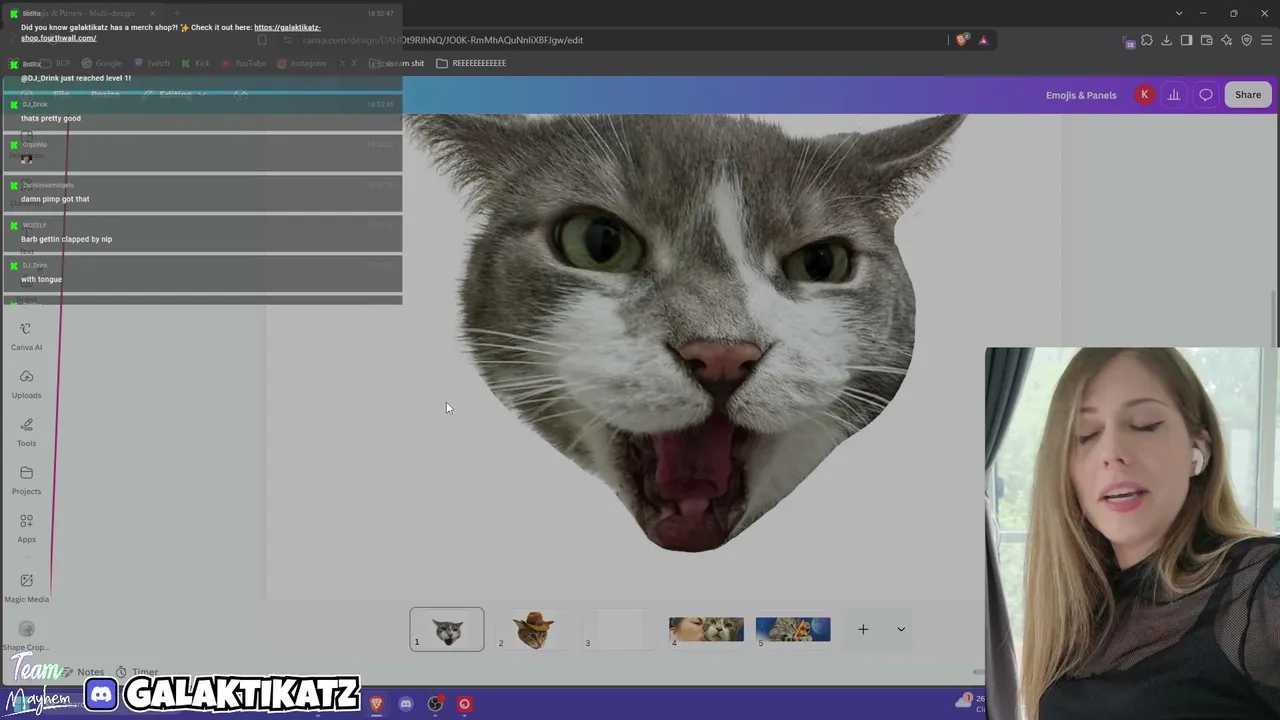Viewport: 1280px width, 720px height.
Task: Open the Kick bookmark
Action: click(x=196, y=63)
